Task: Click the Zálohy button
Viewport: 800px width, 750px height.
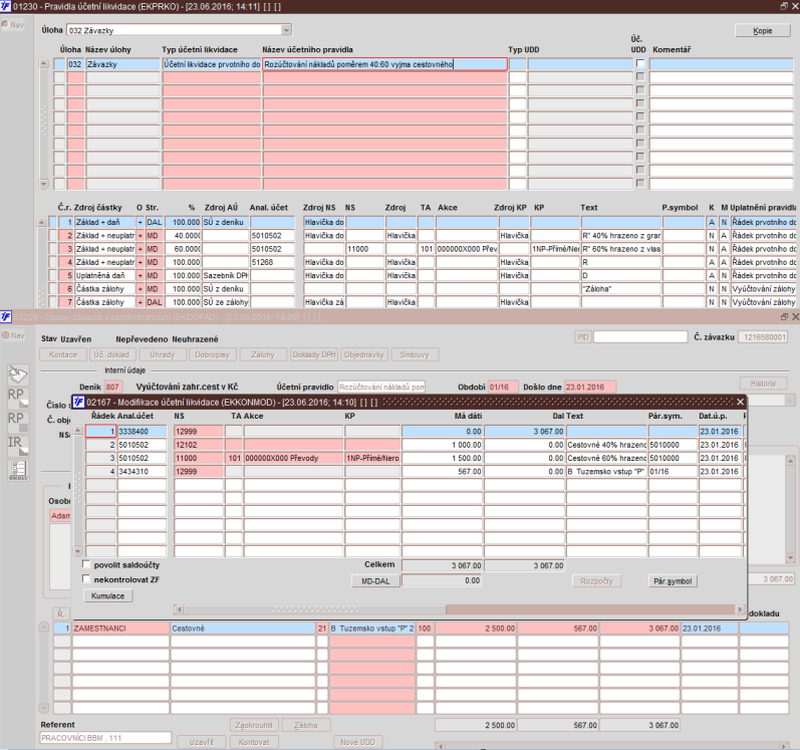Action: [263, 355]
